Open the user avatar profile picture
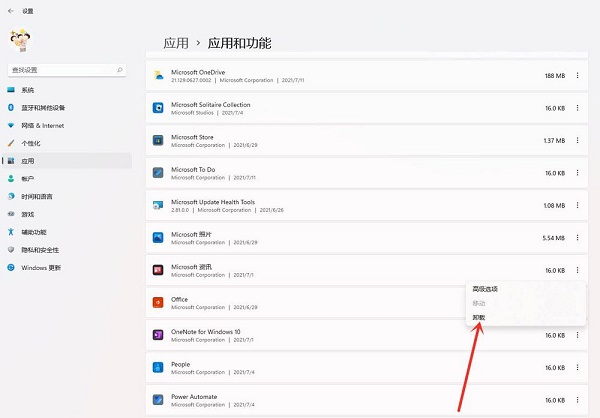 [x=20, y=40]
